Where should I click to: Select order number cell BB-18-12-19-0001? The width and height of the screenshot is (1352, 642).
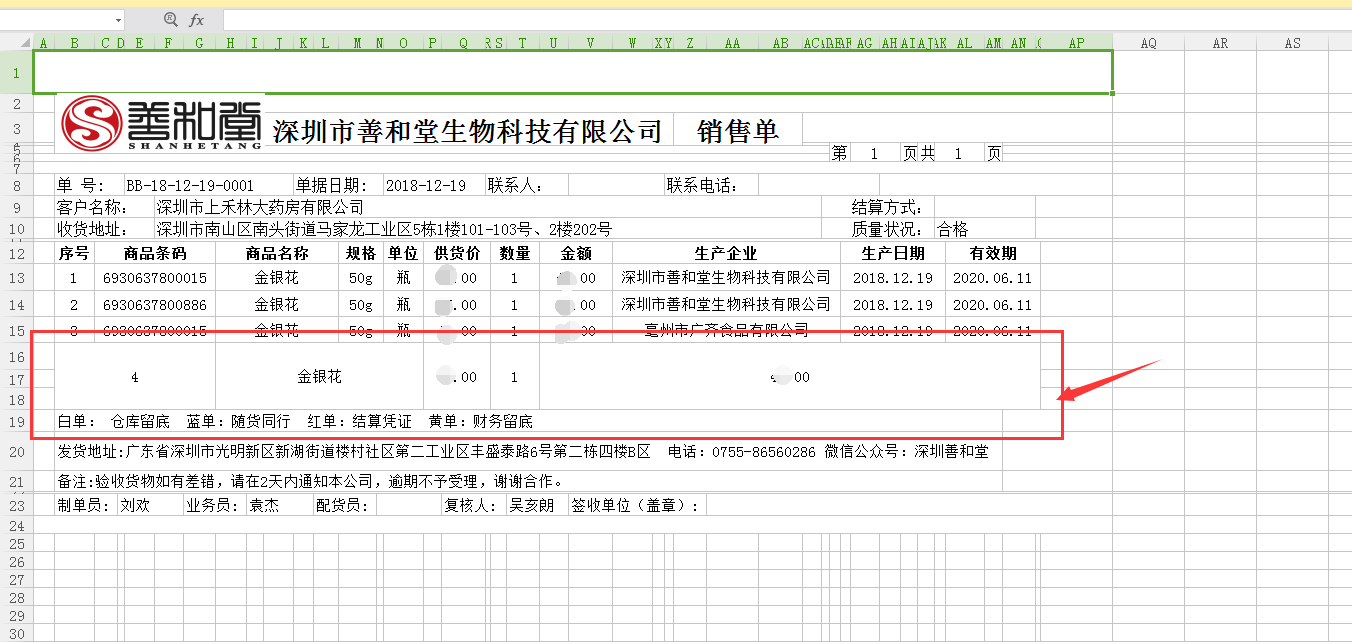190,186
